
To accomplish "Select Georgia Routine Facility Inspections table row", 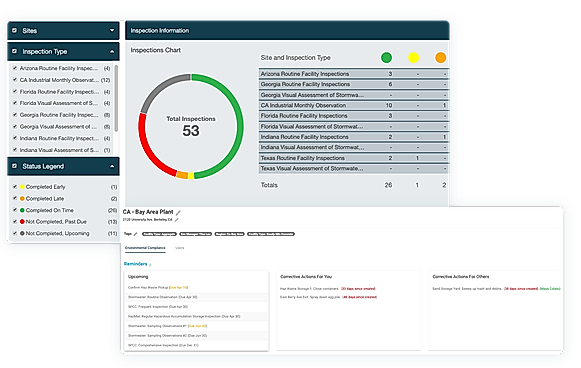I will pyautogui.click(x=353, y=84).
